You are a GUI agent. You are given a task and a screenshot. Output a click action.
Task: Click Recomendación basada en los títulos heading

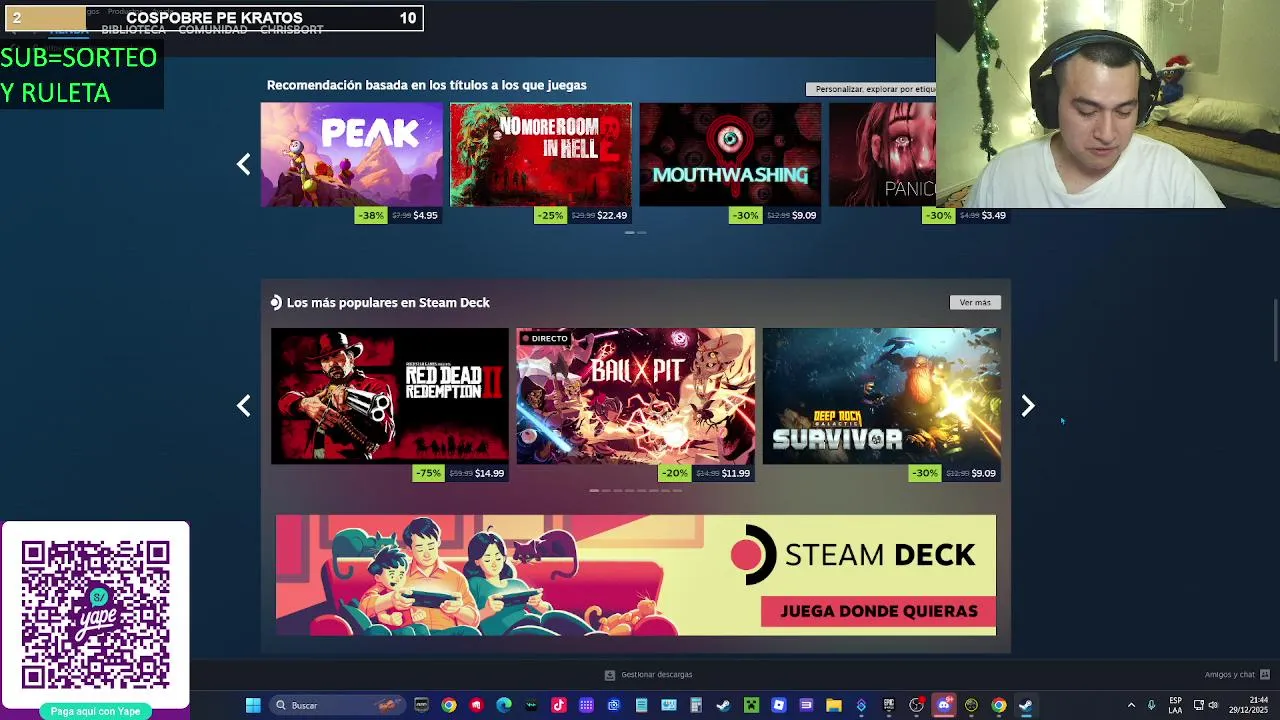click(x=426, y=85)
